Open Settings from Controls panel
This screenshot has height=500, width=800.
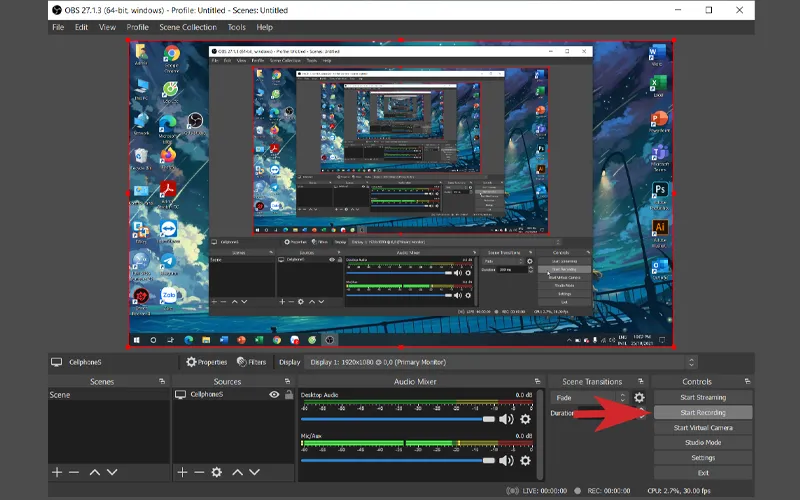(703, 458)
